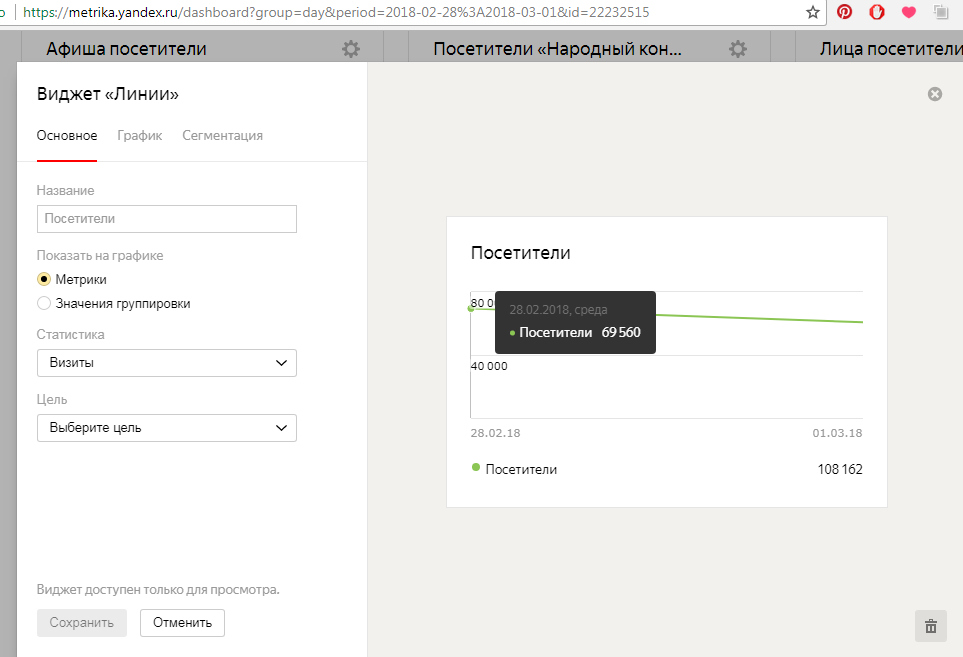Open the Pinterest extension icon
Viewport: 963px width, 657px height.
[845, 12]
